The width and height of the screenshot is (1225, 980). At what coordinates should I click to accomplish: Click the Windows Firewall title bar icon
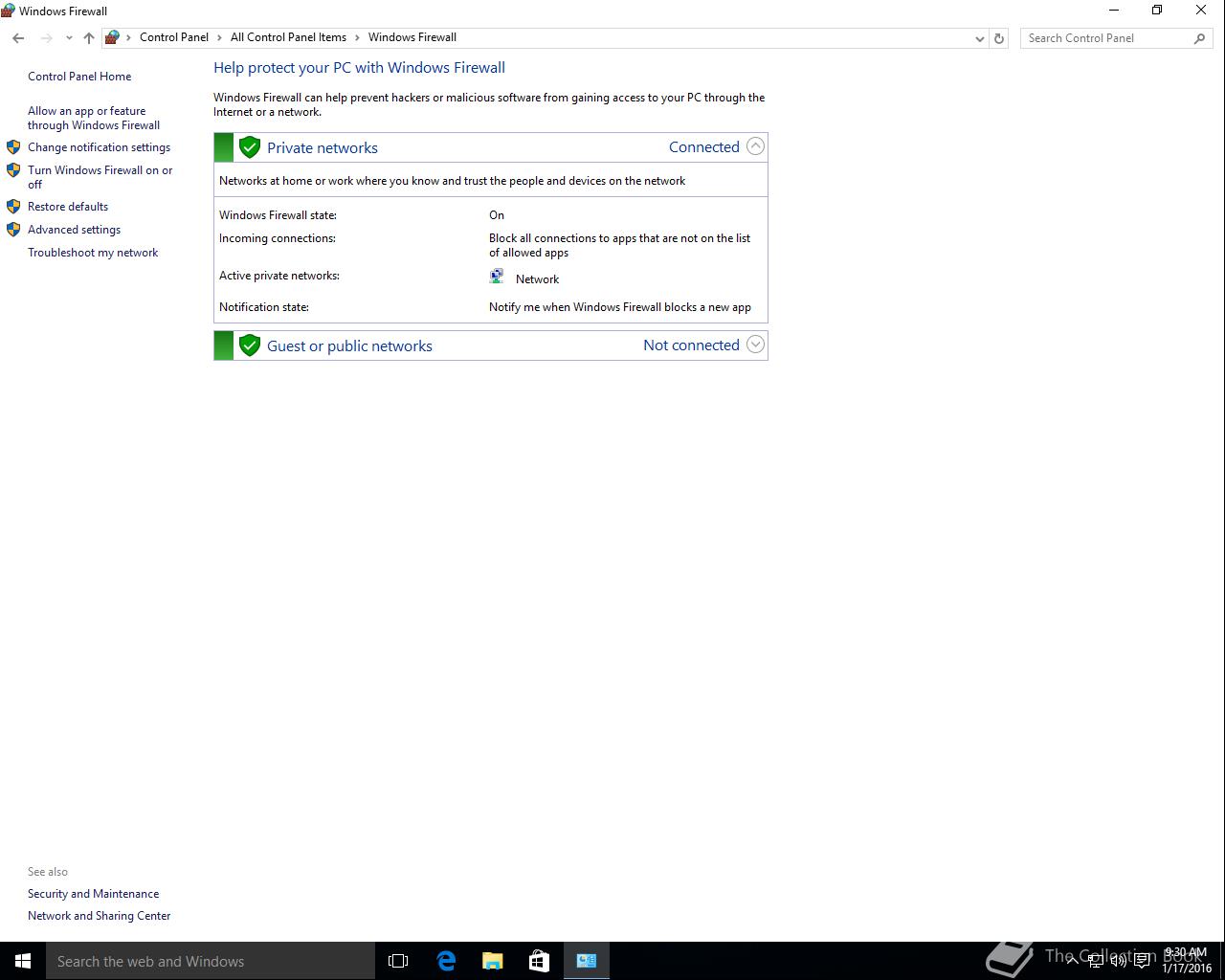tap(8, 11)
